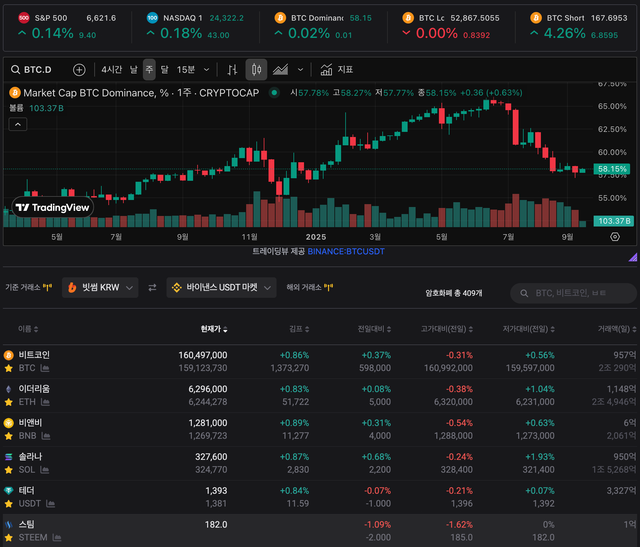This screenshot has height=547, width=640.
Task: Click the 103.37B volume axis label
Action: tap(613, 221)
